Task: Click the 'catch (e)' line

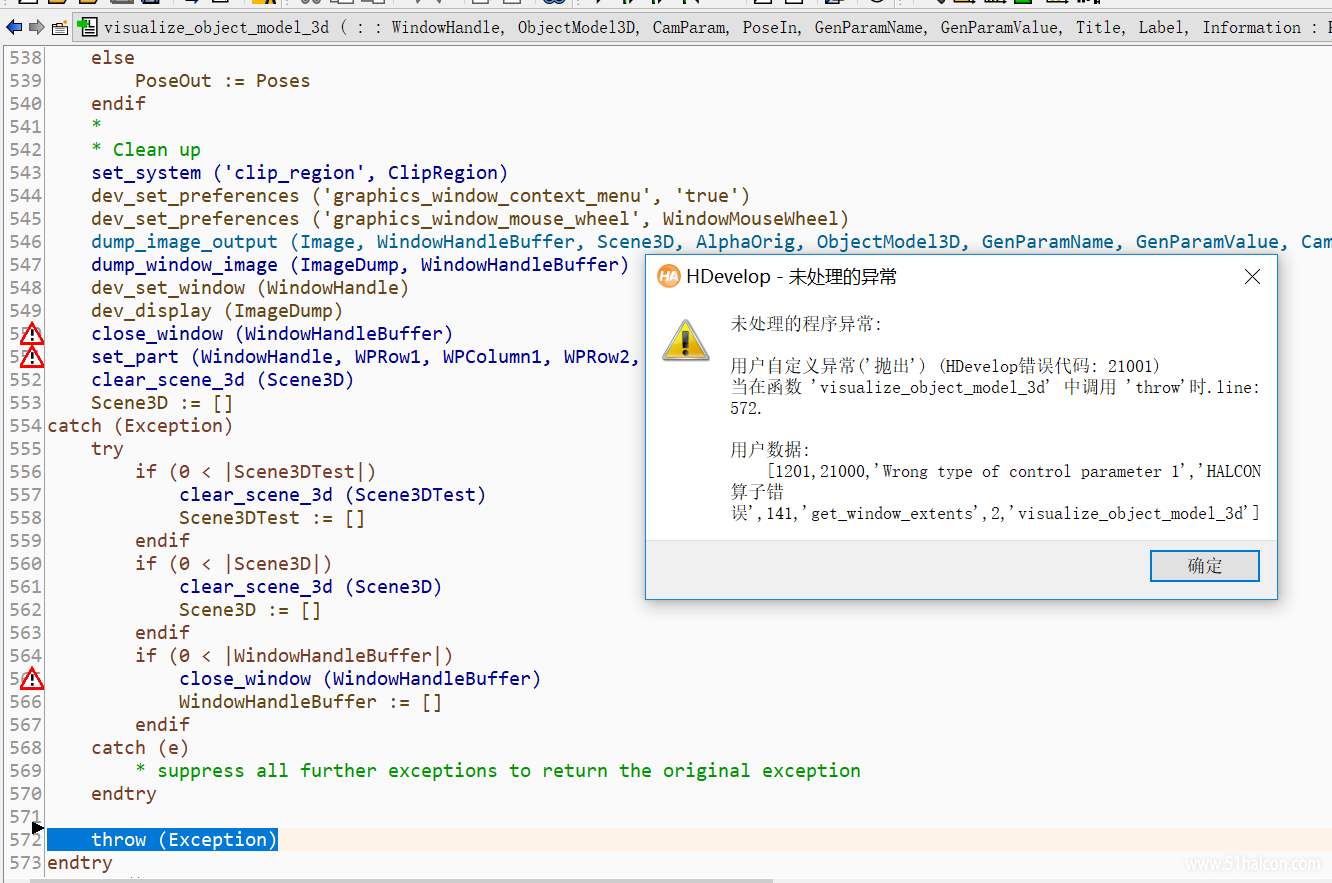Action: pyautogui.click(x=140, y=748)
